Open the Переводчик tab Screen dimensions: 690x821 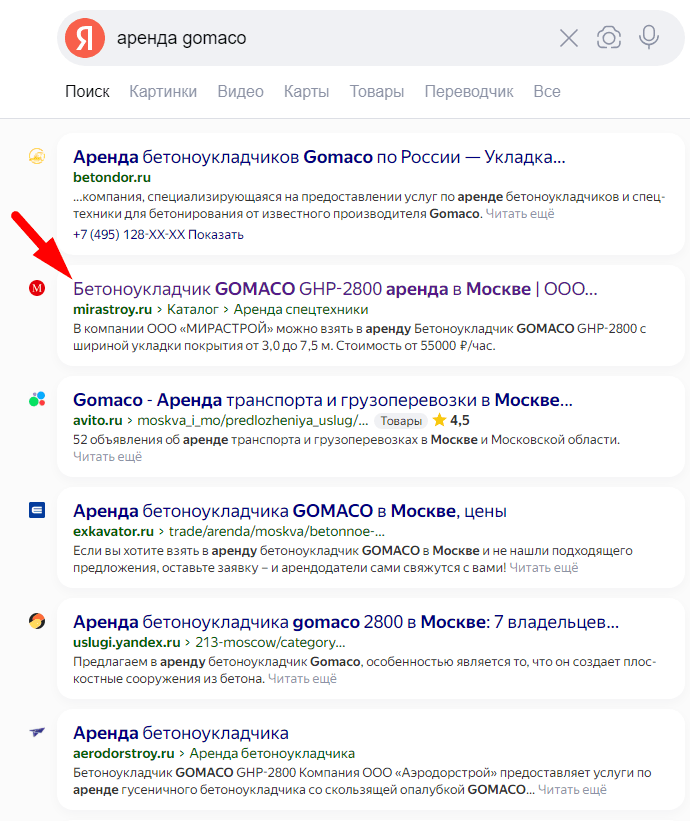[469, 92]
